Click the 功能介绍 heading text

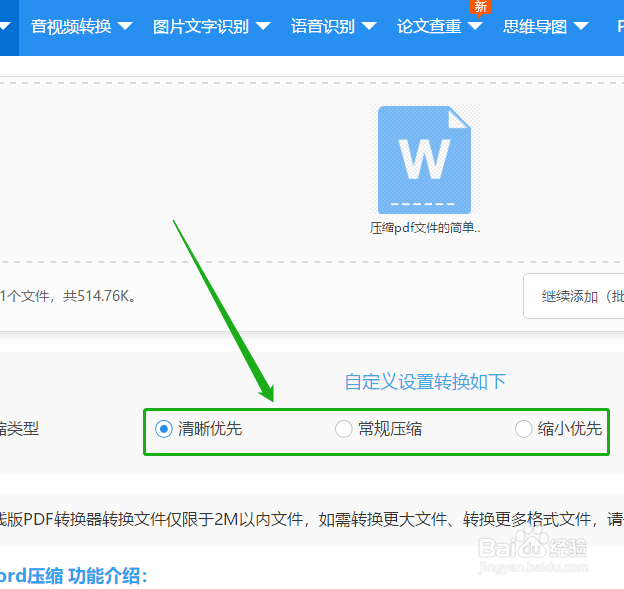point(107,576)
